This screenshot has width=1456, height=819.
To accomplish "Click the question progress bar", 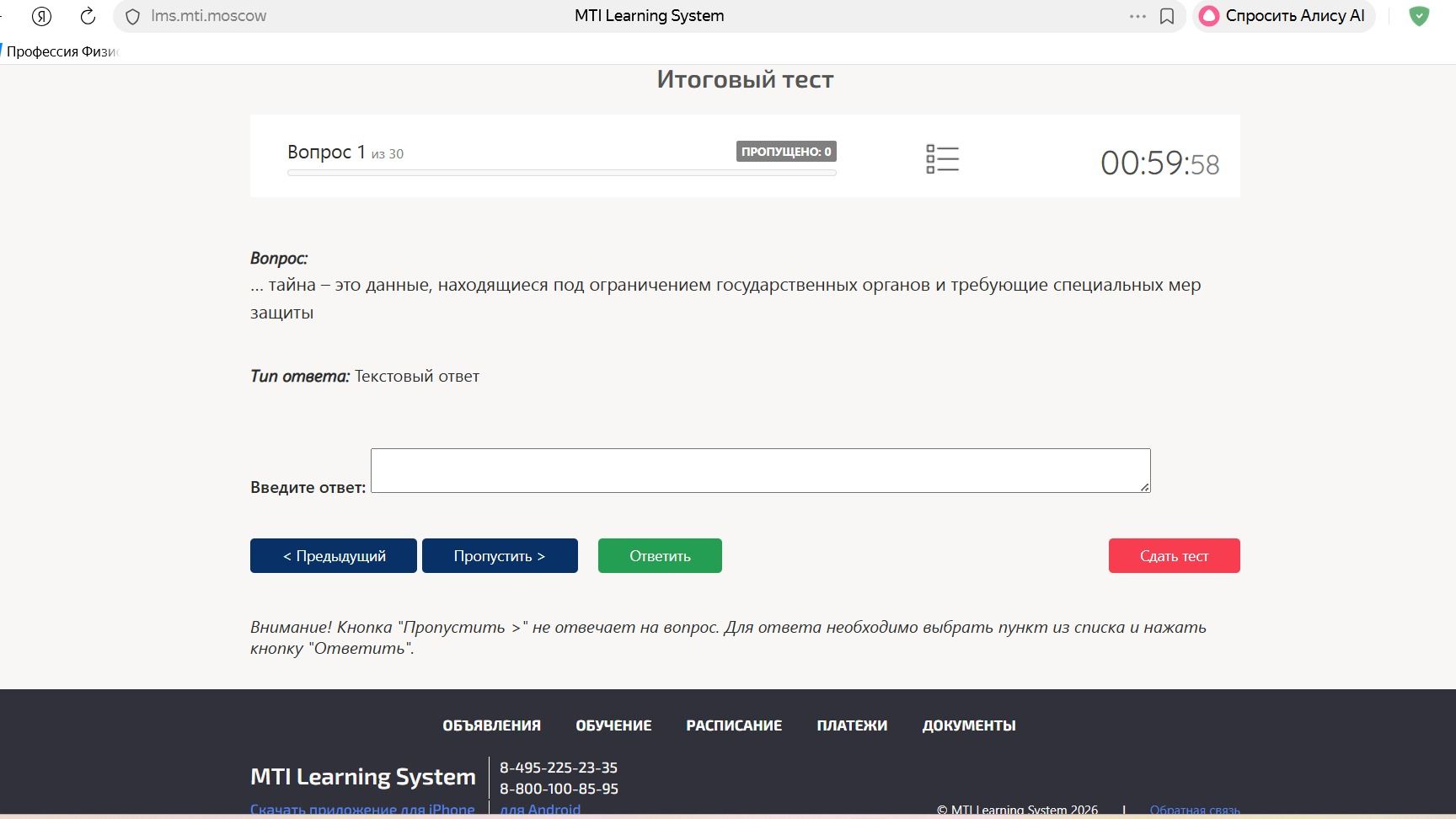I will (562, 173).
